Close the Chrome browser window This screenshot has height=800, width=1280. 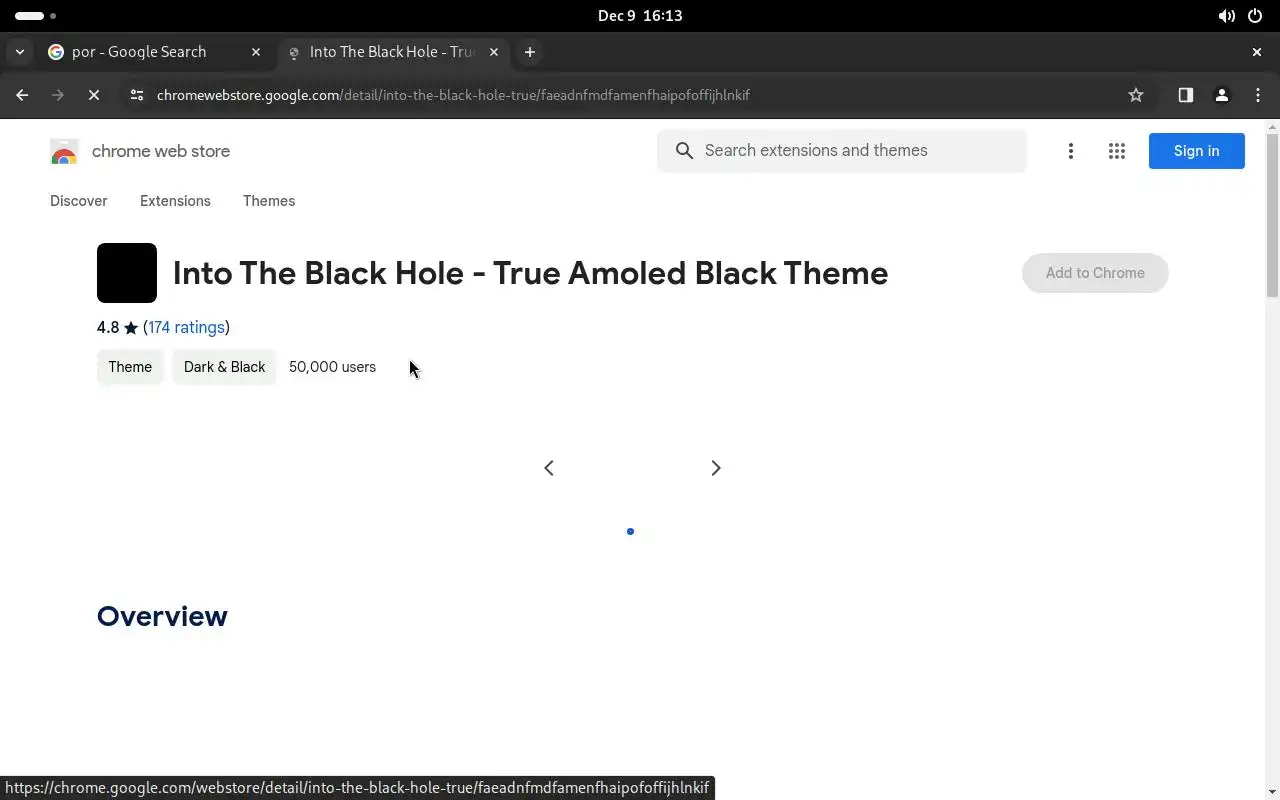click(1257, 52)
